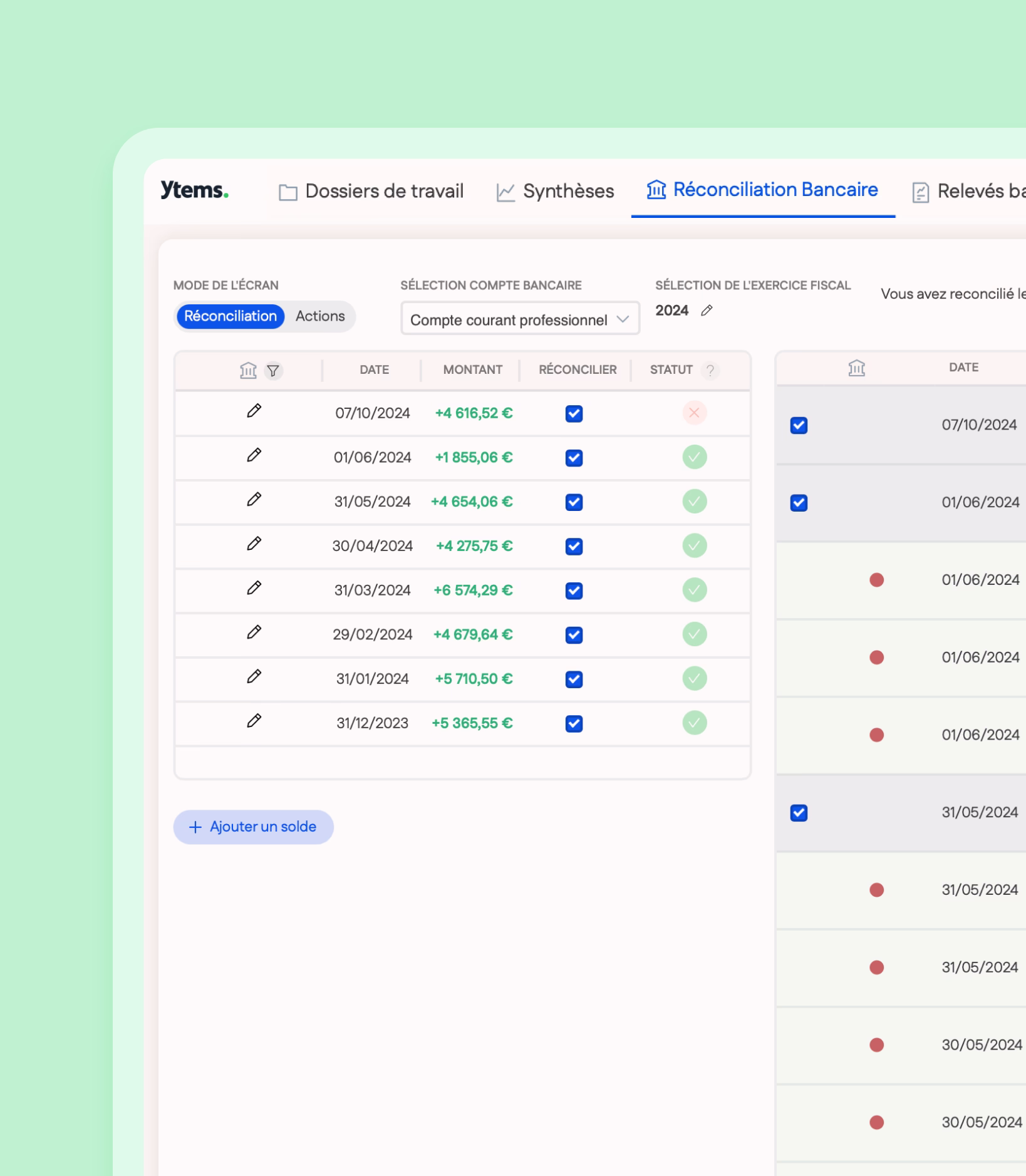This screenshot has width=1026, height=1176.
Task: Uncheck reconcile box for +4 275,75 € row
Action: [x=574, y=547]
